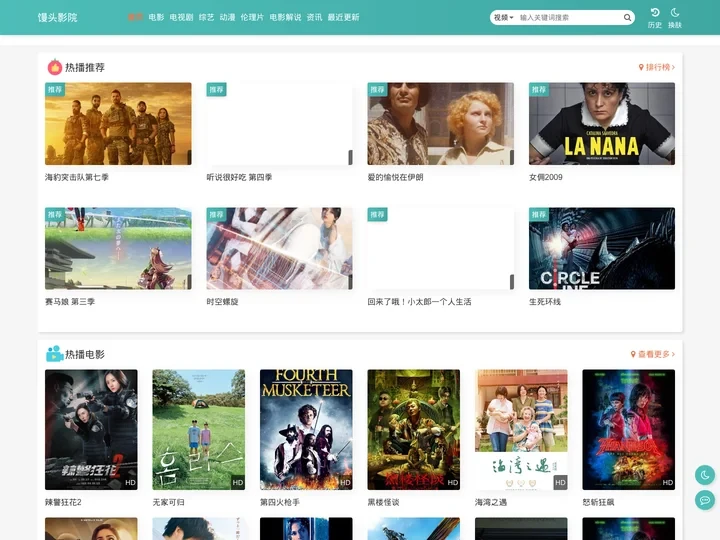720x540 pixels.
Task: Open the 伦理片 menu item
Action: (252, 17)
